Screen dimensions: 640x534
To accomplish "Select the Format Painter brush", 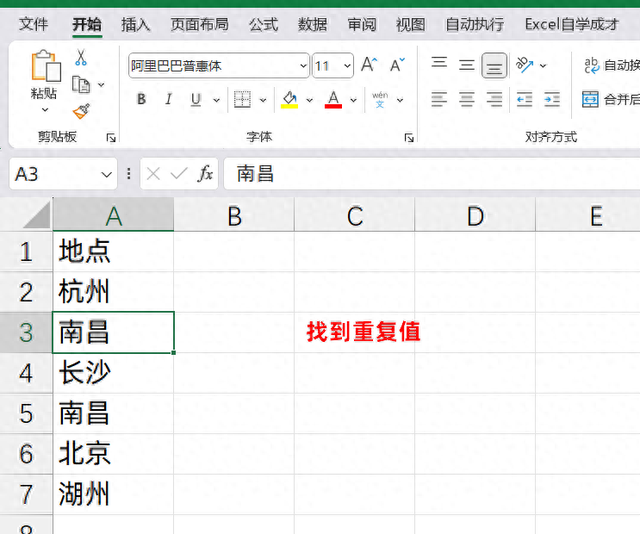I will (81, 111).
